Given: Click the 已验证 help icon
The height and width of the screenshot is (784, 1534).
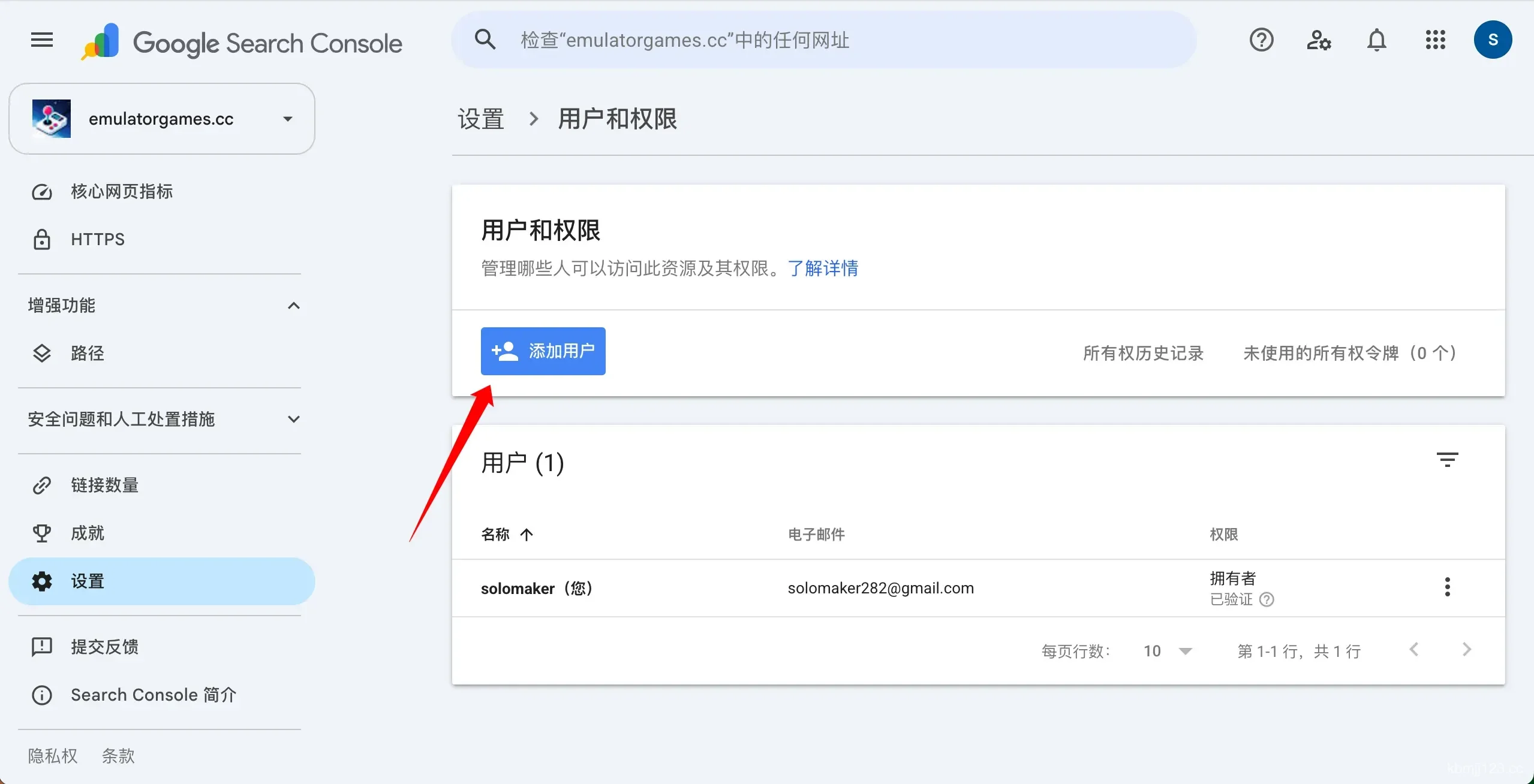Looking at the screenshot, I should [1267, 599].
